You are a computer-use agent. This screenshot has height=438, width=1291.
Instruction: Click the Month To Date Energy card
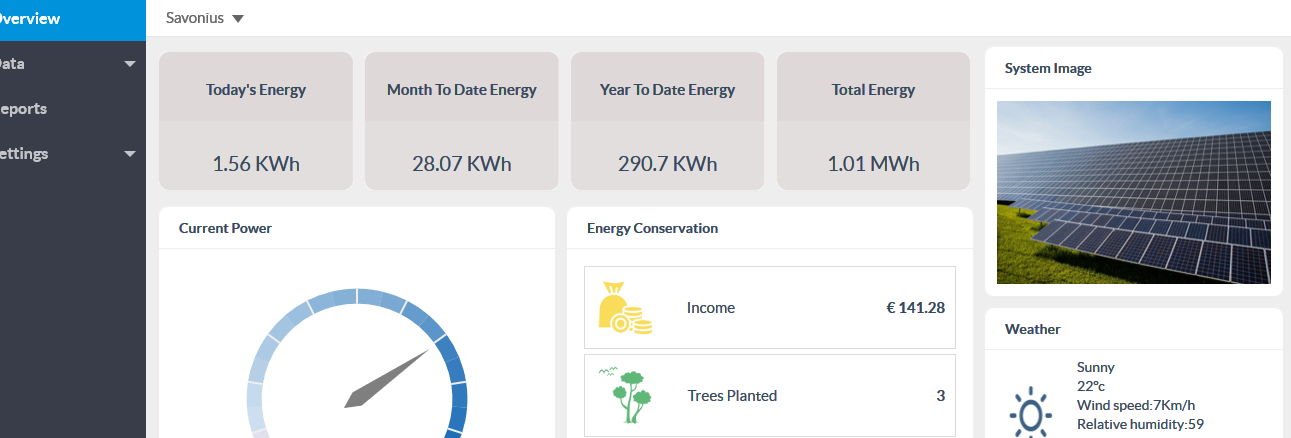pyautogui.click(x=462, y=121)
